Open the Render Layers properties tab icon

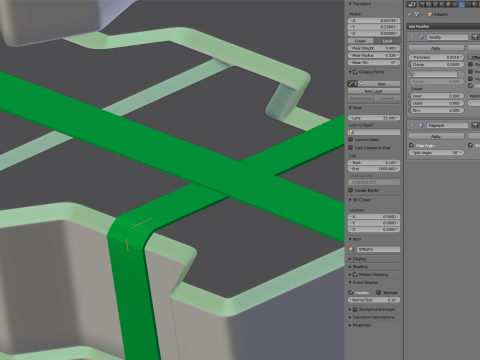click(429, 4)
